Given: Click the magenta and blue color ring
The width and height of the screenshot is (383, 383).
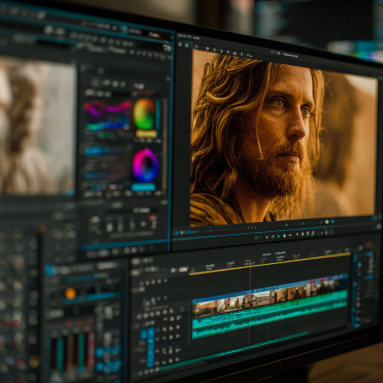Looking at the screenshot, I should pyautogui.click(x=145, y=165).
